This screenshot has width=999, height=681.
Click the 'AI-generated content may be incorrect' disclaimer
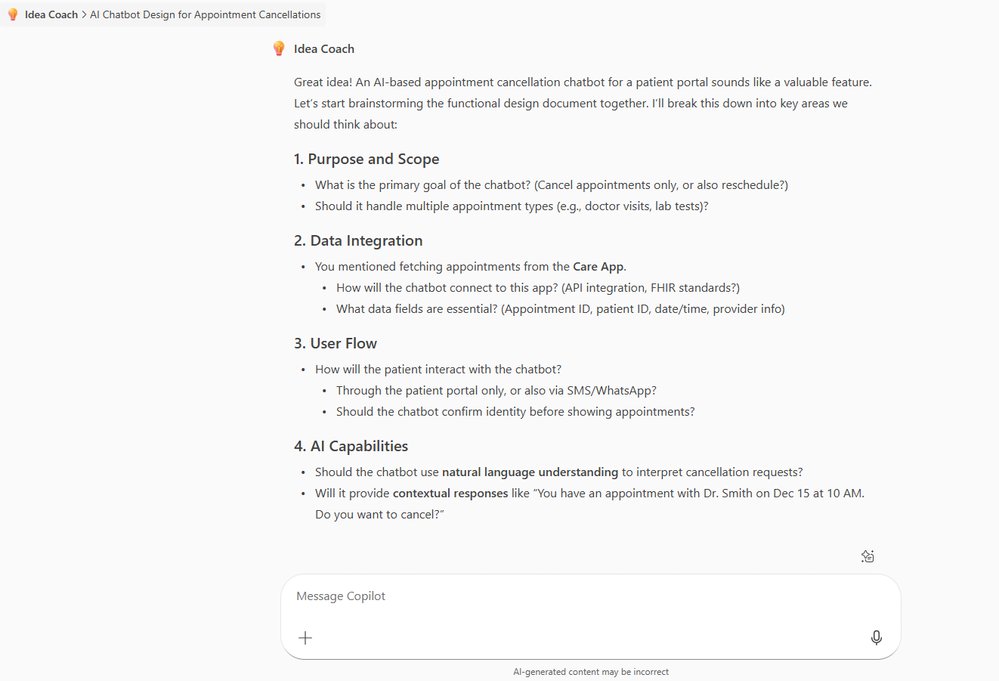click(x=591, y=671)
